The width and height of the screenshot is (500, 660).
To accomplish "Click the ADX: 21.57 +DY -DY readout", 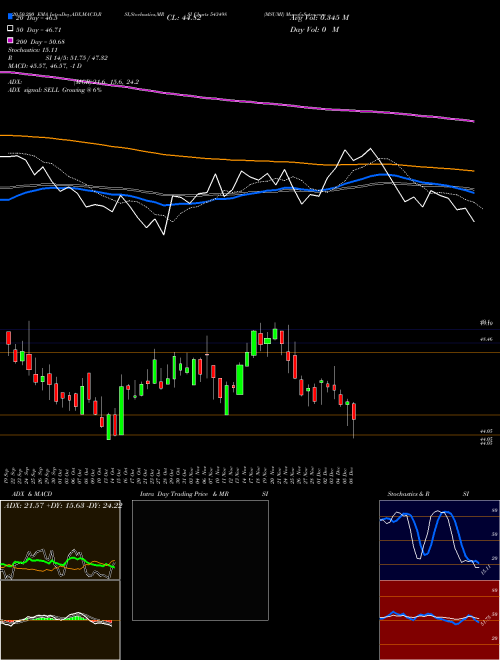I will (x=63, y=506).
